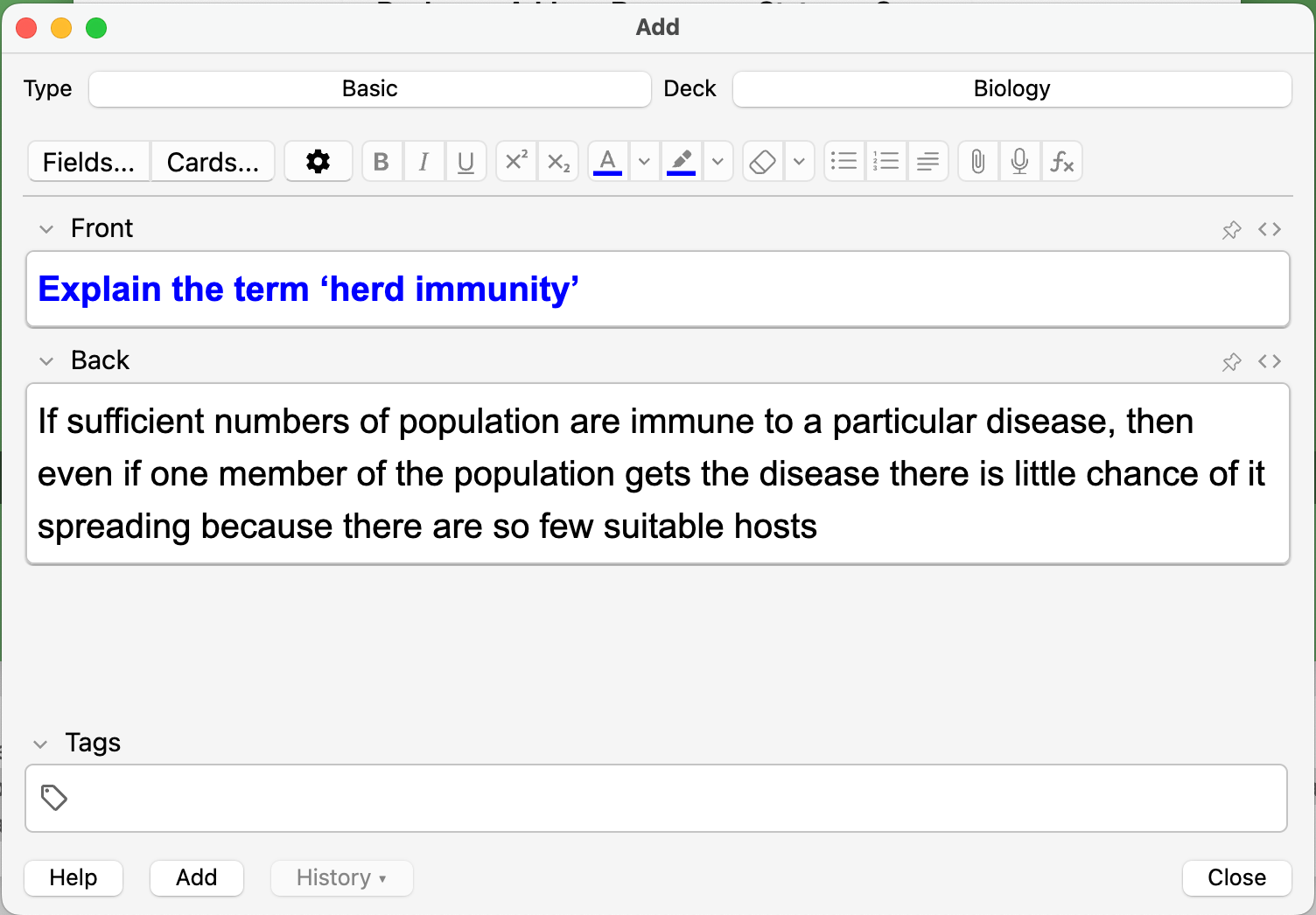Viewport: 1316px width, 915px height.
Task: Open the Biology deck selector
Action: click(1011, 89)
